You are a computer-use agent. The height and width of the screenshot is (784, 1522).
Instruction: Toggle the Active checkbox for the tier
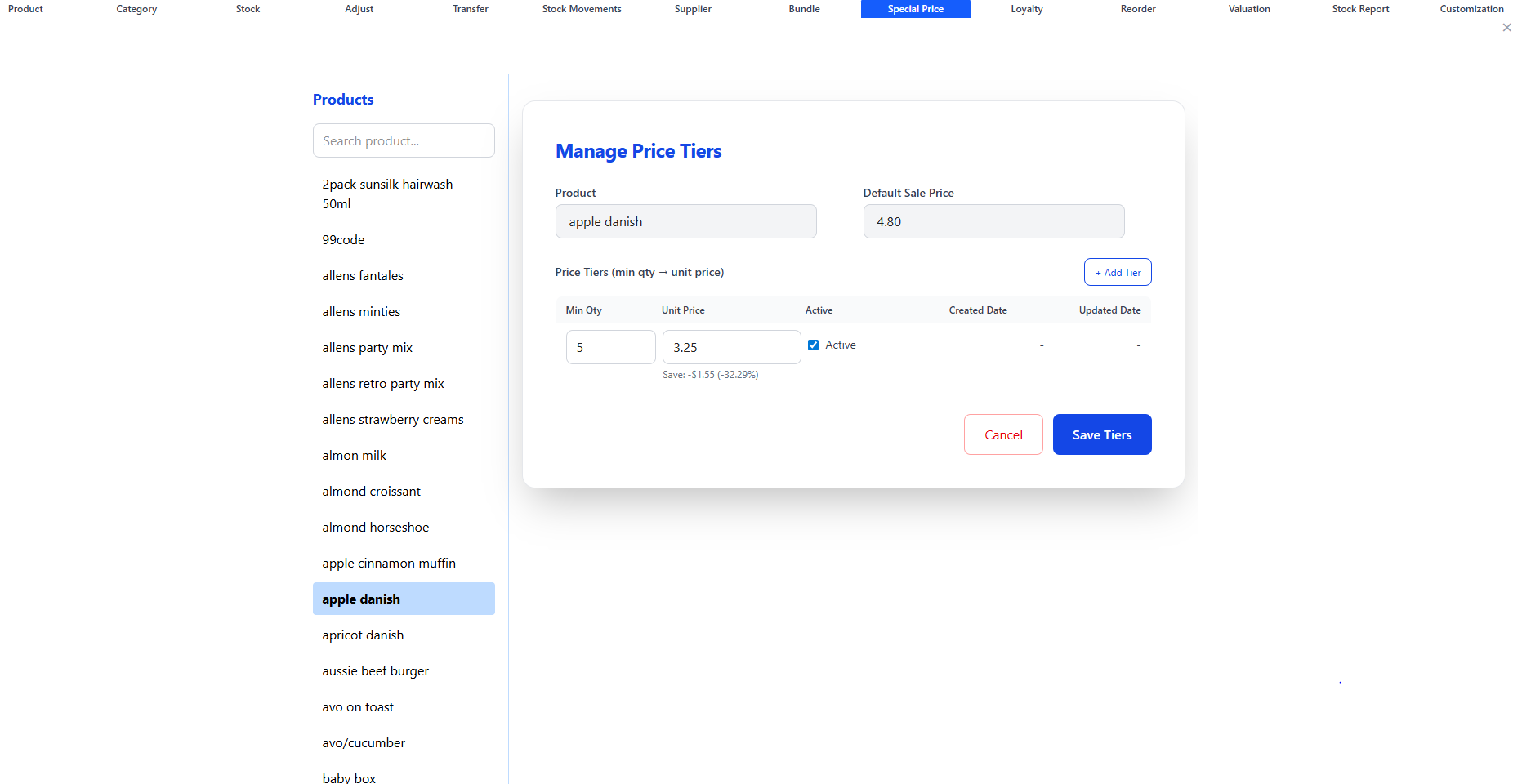pos(813,345)
